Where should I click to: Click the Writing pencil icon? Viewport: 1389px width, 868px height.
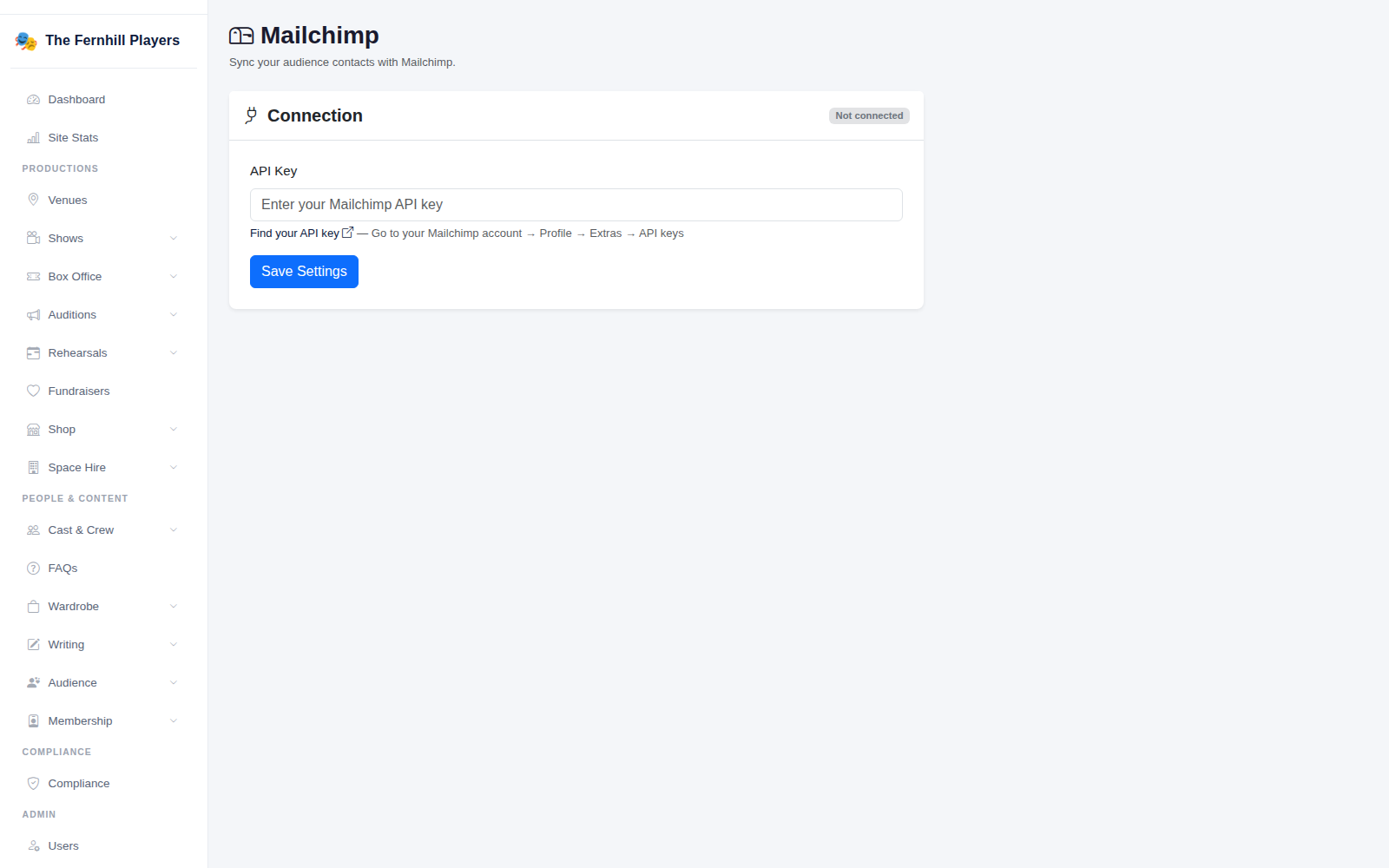(33, 645)
